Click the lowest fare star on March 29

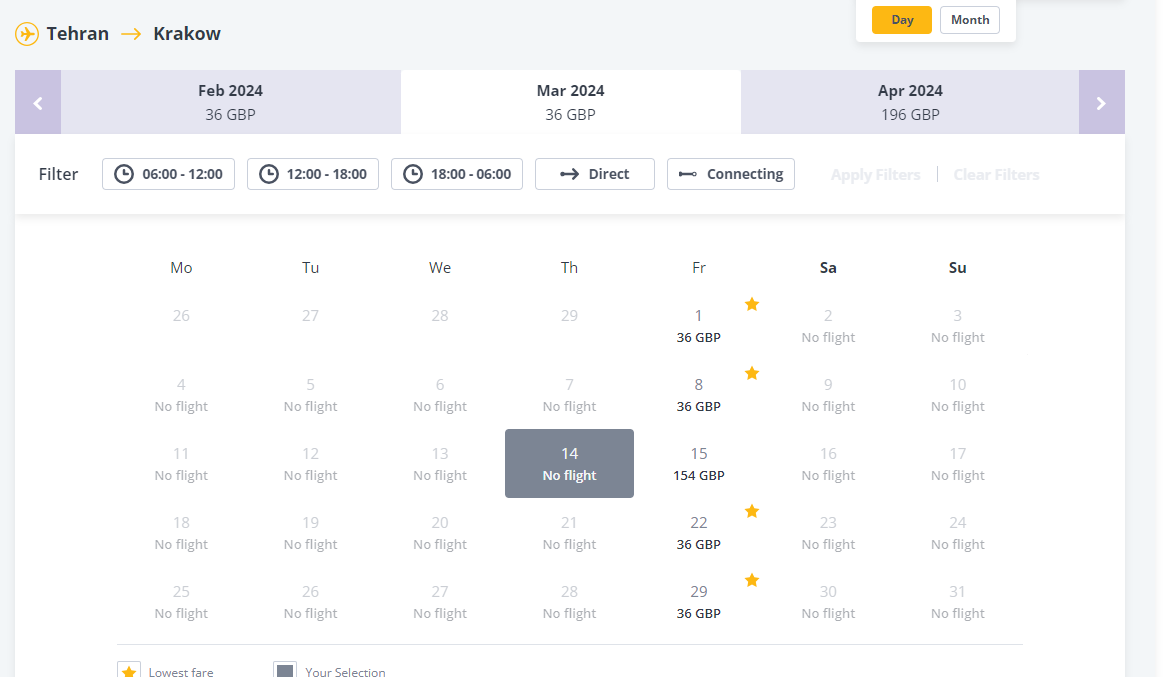click(x=752, y=580)
